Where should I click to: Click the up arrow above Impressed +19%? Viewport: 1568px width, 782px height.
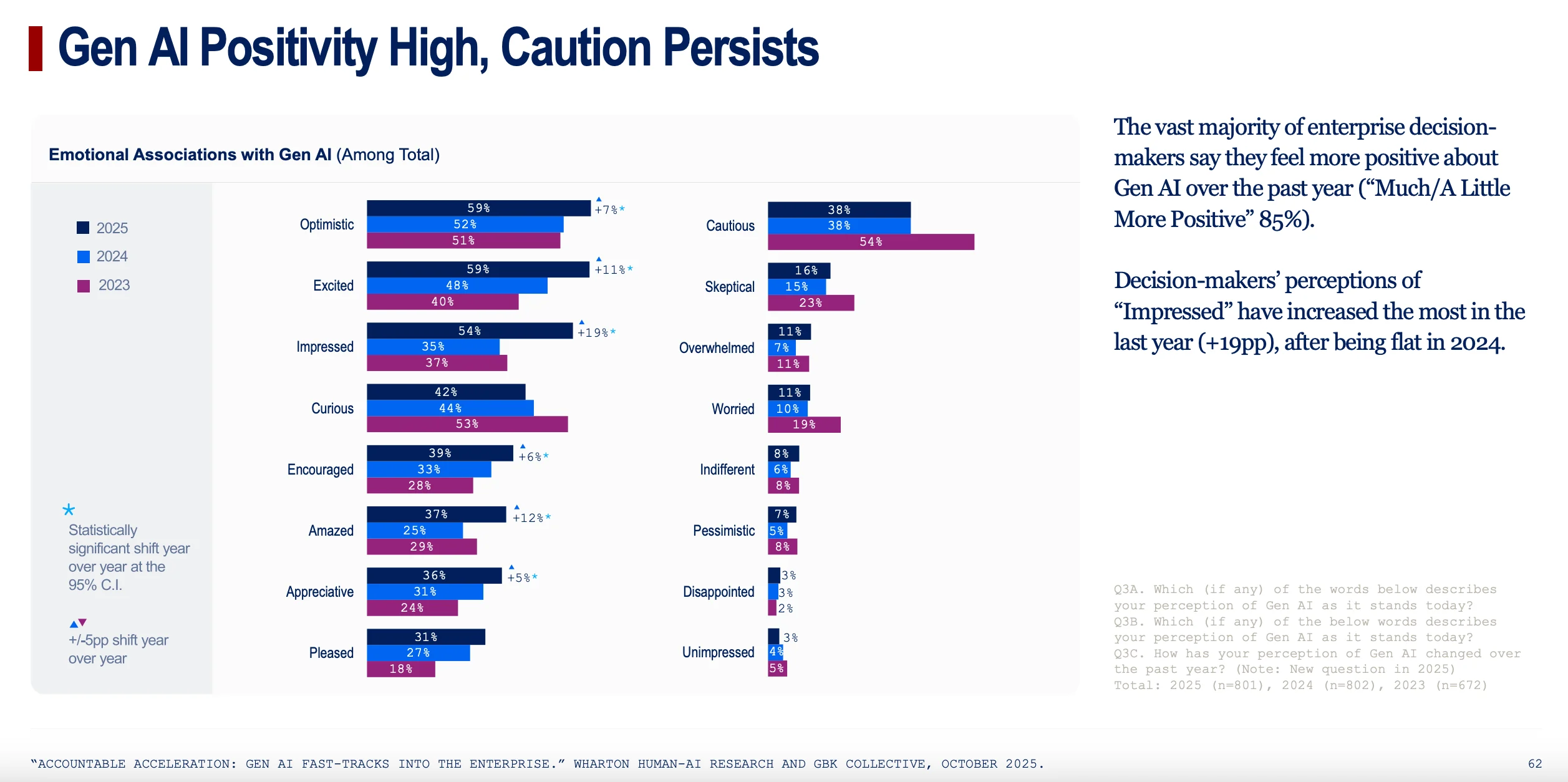582,322
